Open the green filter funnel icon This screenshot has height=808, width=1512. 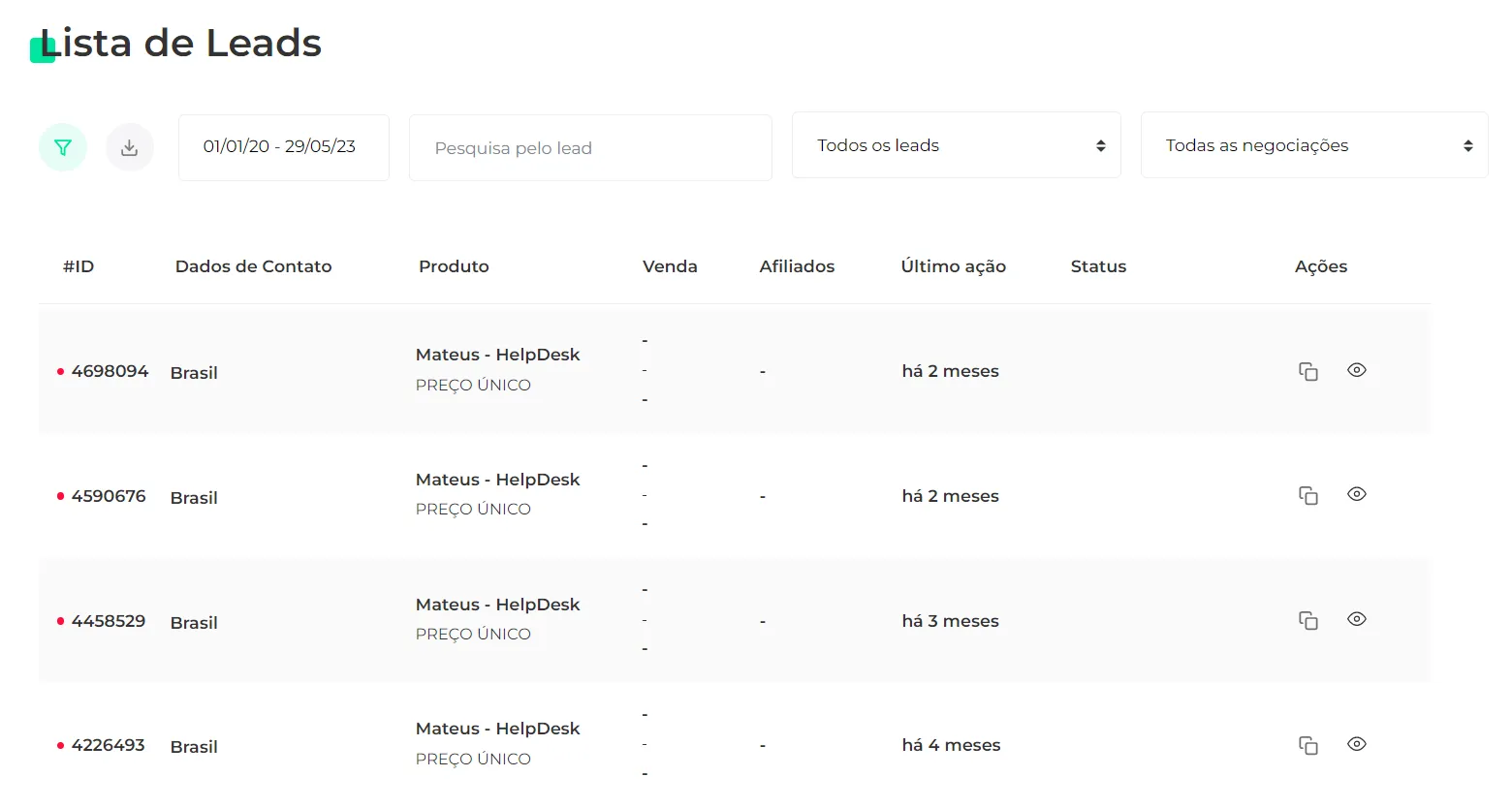click(x=63, y=147)
